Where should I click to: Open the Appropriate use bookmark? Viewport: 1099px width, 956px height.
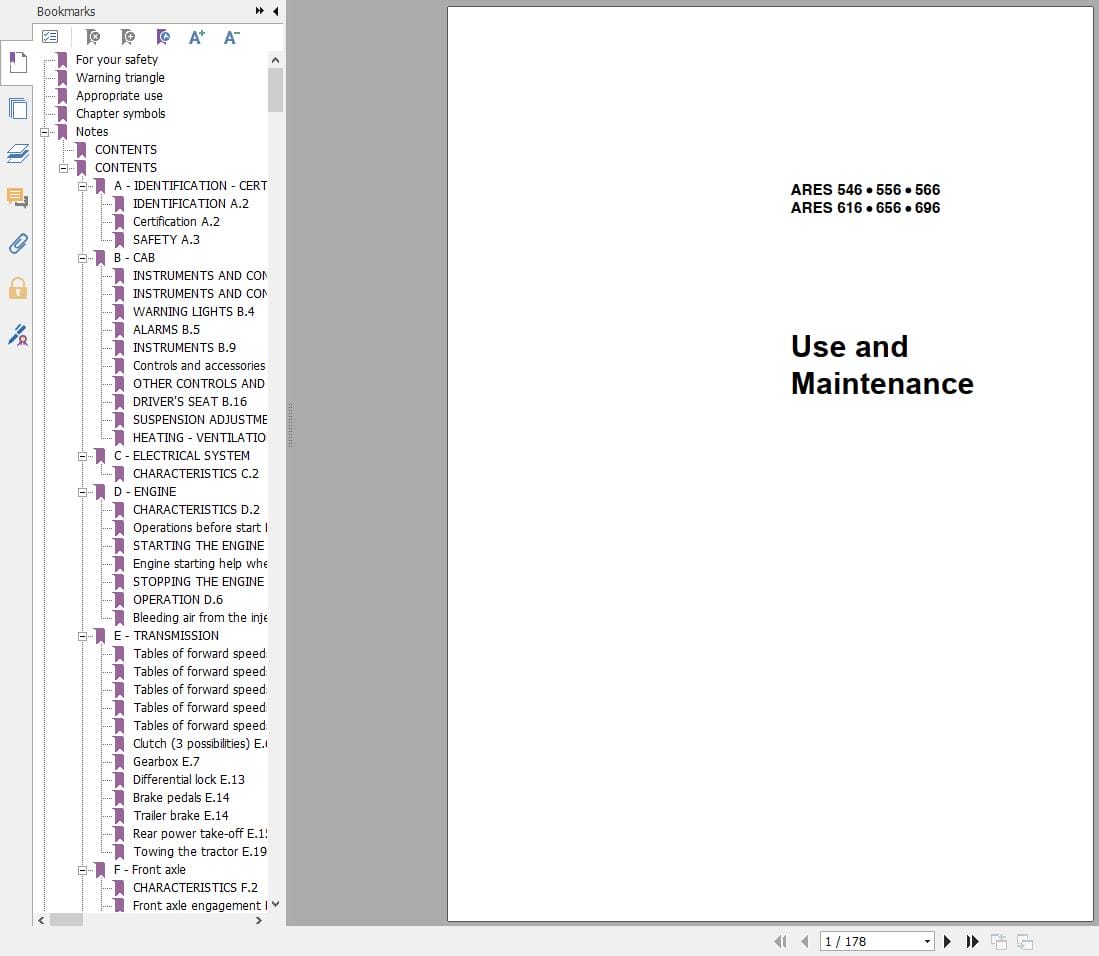[x=119, y=95]
